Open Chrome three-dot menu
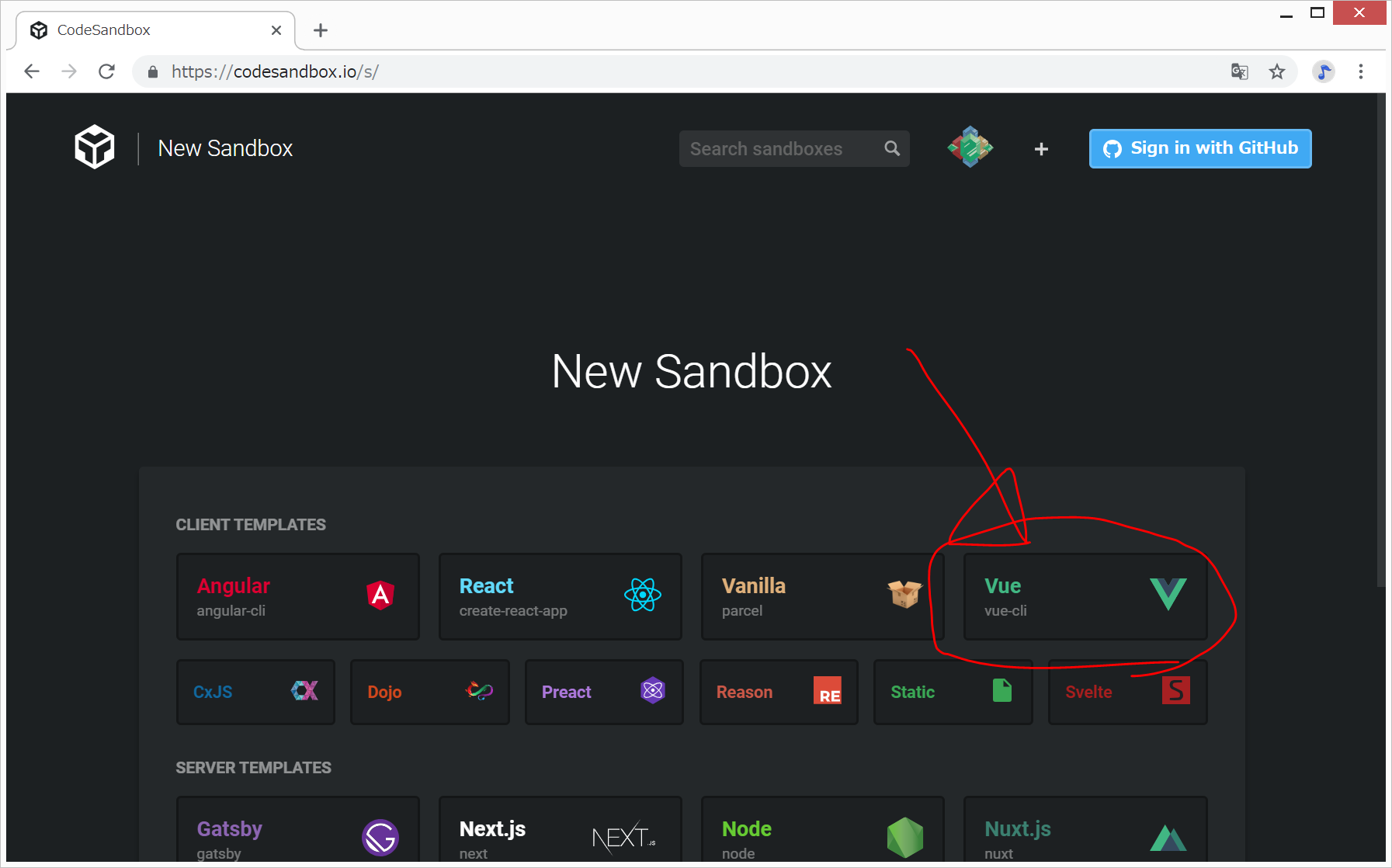The image size is (1392, 868). pos(1361,72)
